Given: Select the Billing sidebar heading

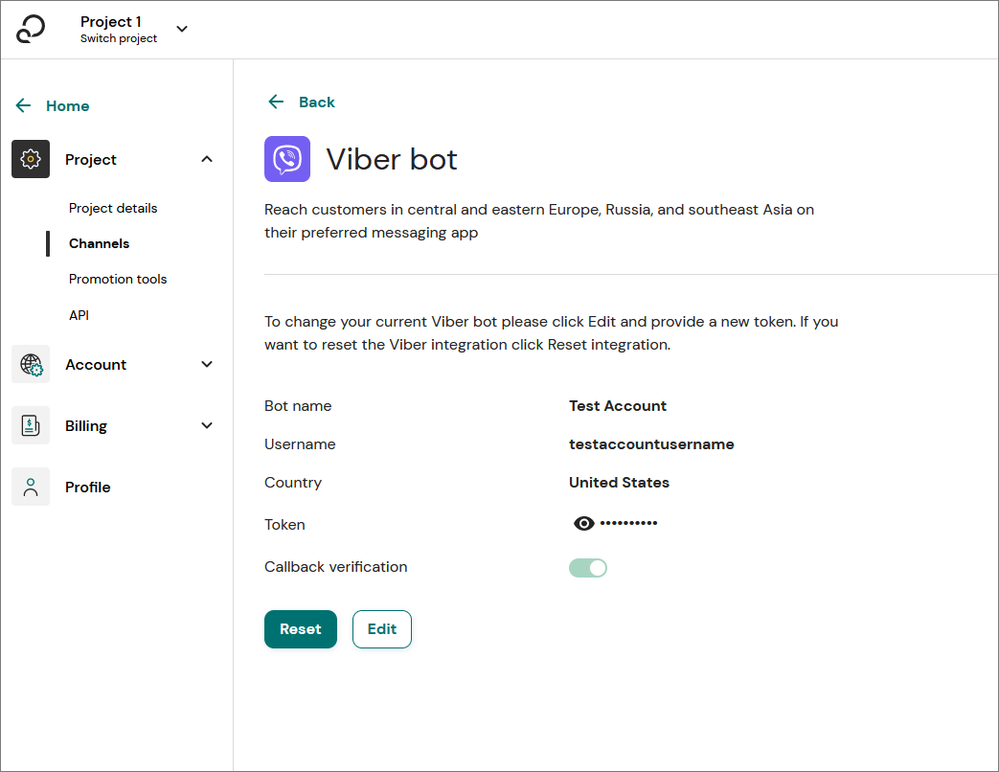Looking at the screenshot, I should click(86, 426).
